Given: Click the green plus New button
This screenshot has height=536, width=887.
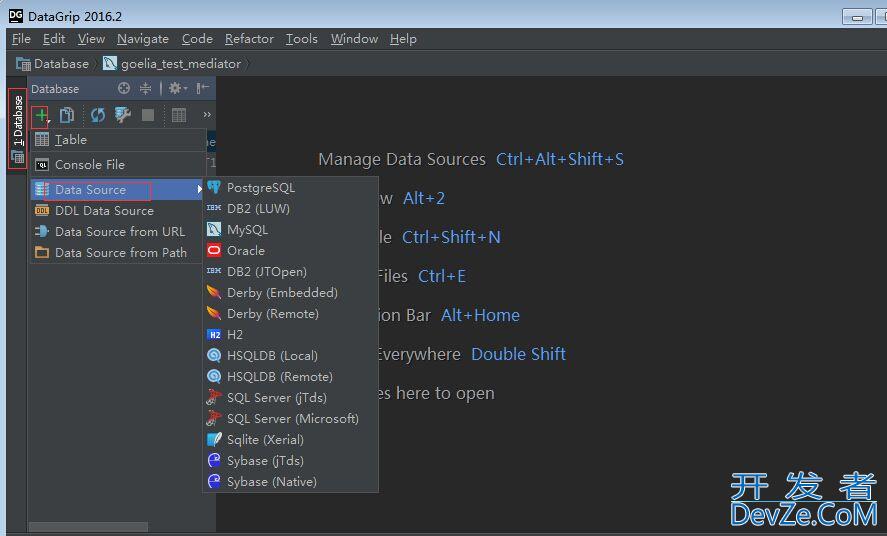Looking at the screenshot, I should (41, 115).
